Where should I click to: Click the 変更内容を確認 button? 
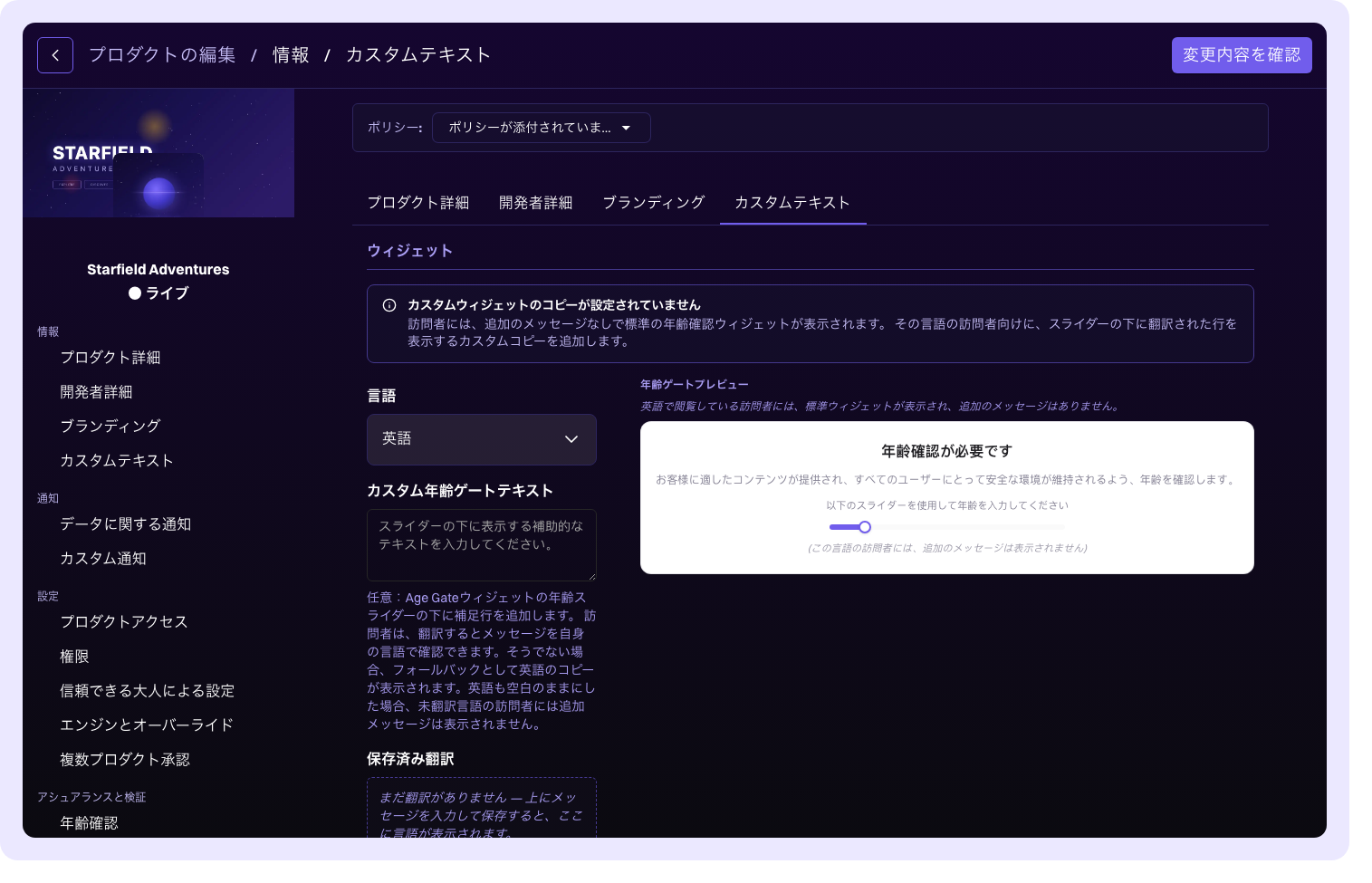[1242, 55]
